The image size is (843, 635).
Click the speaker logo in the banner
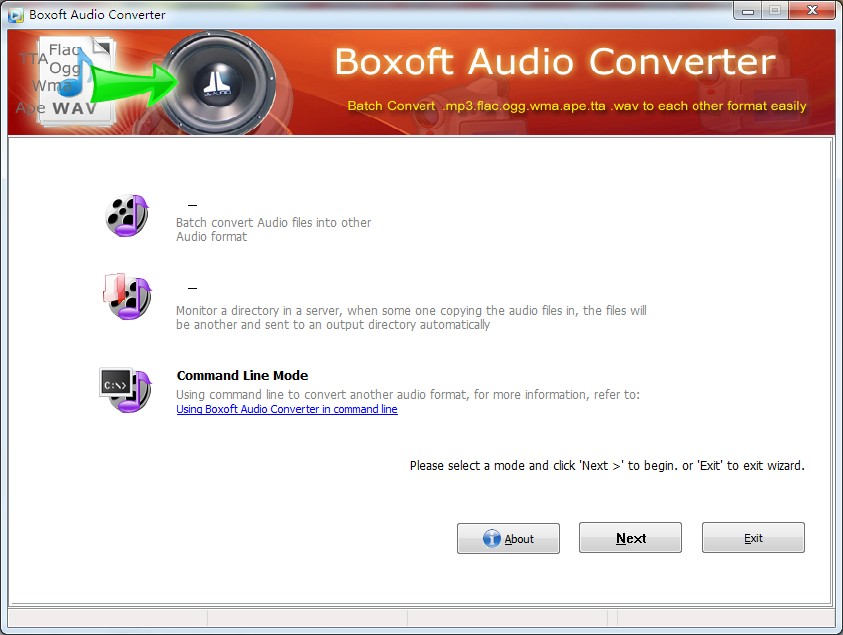pos(218,83)
